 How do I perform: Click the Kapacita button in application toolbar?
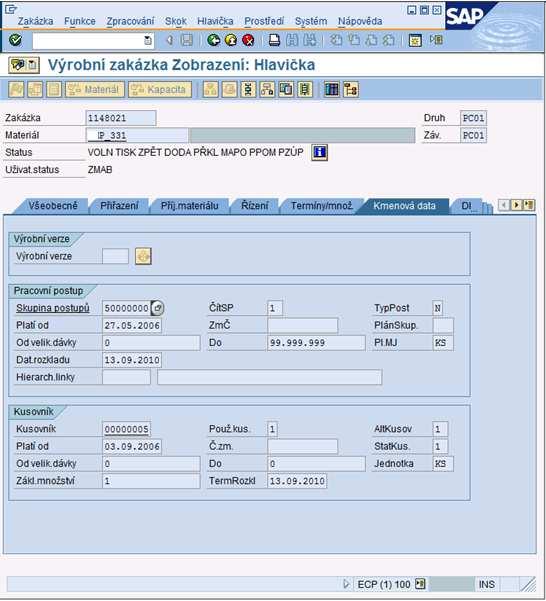[160, 89]
